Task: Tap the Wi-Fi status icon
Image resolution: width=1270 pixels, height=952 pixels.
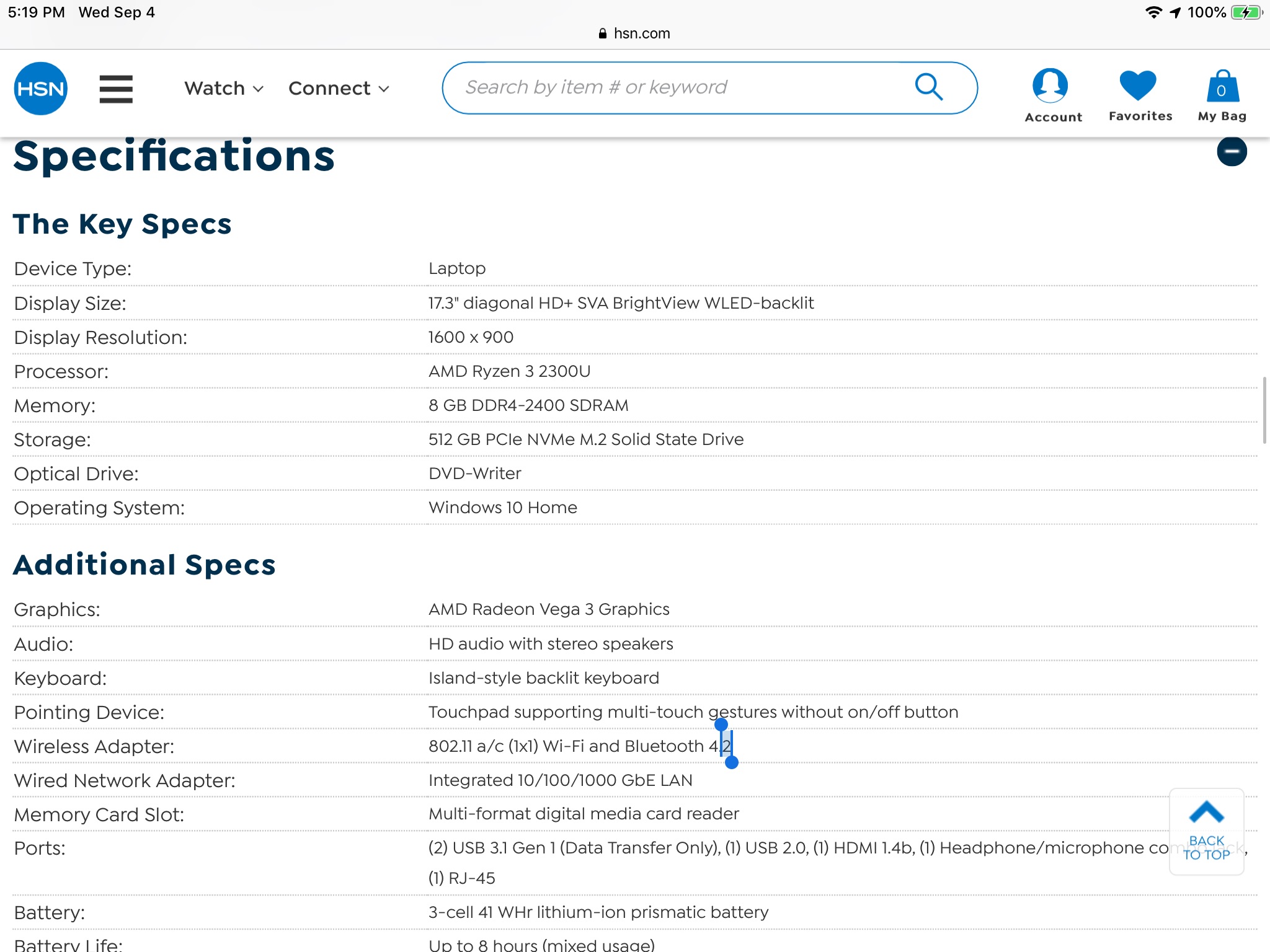Action: [x=1153, y=12]
